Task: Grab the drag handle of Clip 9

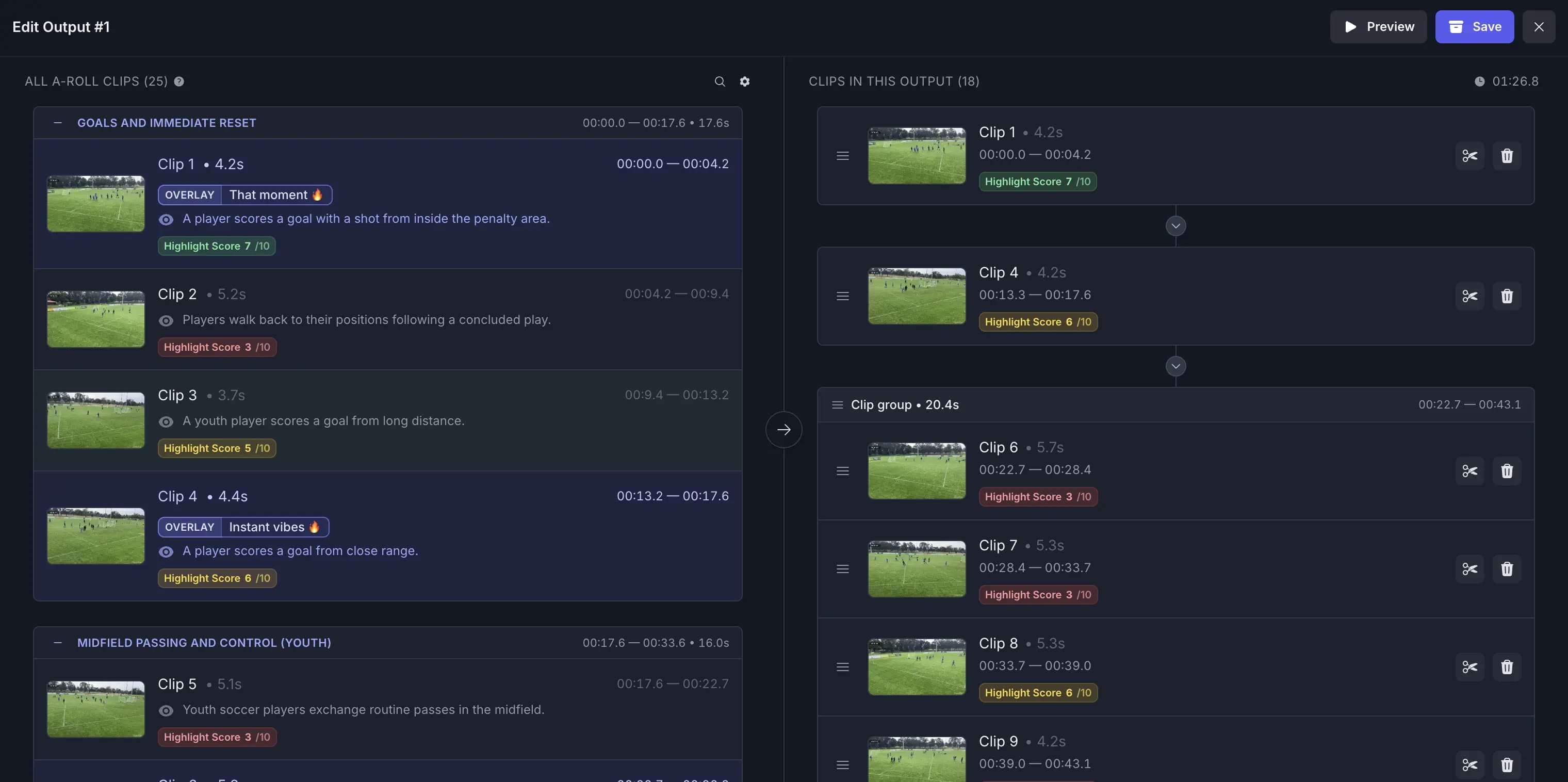Action: point(842,765)
